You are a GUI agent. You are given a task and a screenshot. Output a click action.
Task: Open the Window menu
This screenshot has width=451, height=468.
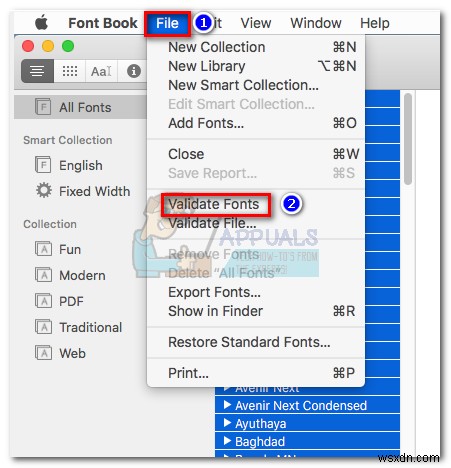(316, 23)
